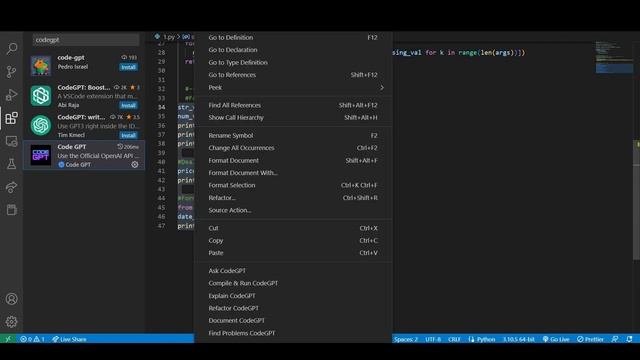
Task: Open the Live Share activity bar icon
Action: click(x=11, y=187)
